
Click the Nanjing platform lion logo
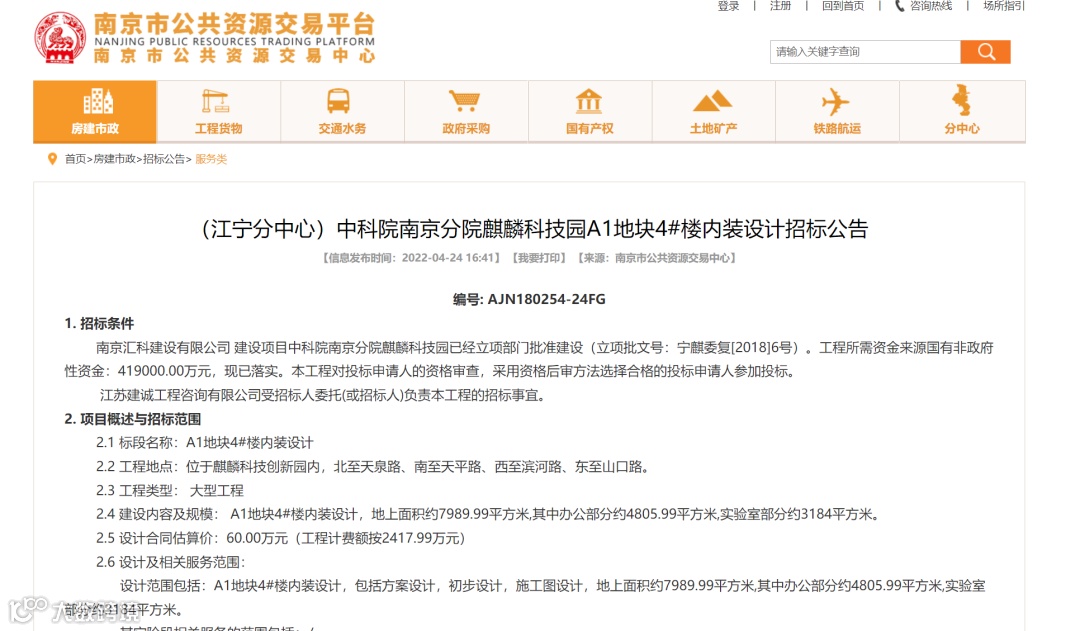[x=61, y=38]
